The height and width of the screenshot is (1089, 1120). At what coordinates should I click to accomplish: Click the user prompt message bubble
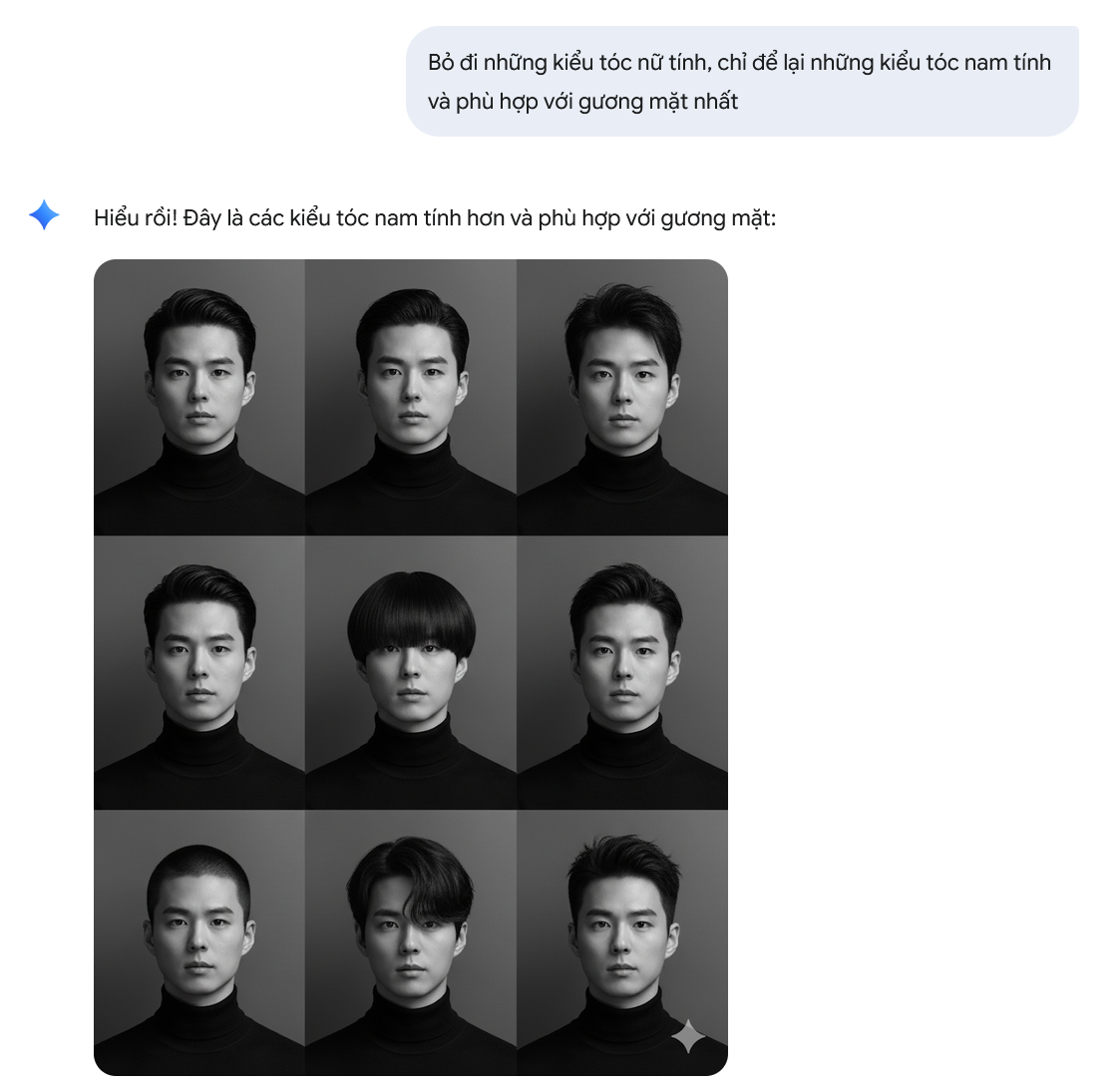click(742, 82)
